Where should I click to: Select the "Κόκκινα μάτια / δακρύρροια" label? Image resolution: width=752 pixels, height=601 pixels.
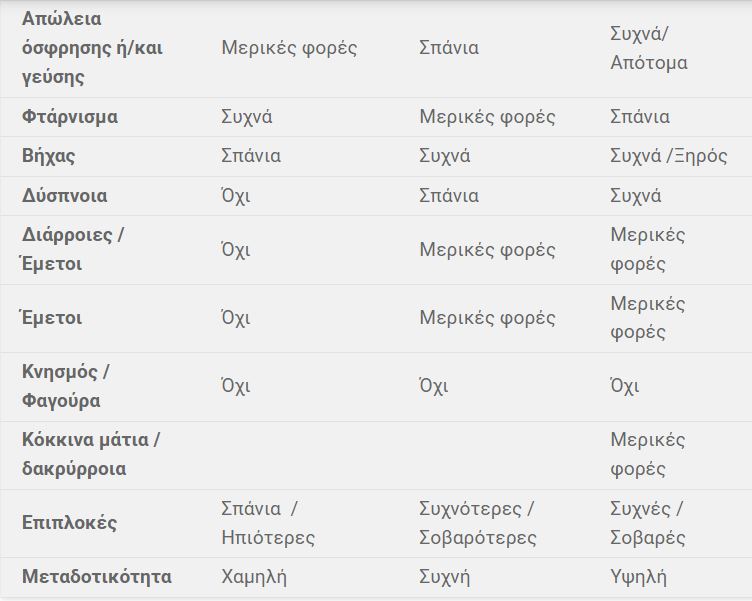pos(91,454)
